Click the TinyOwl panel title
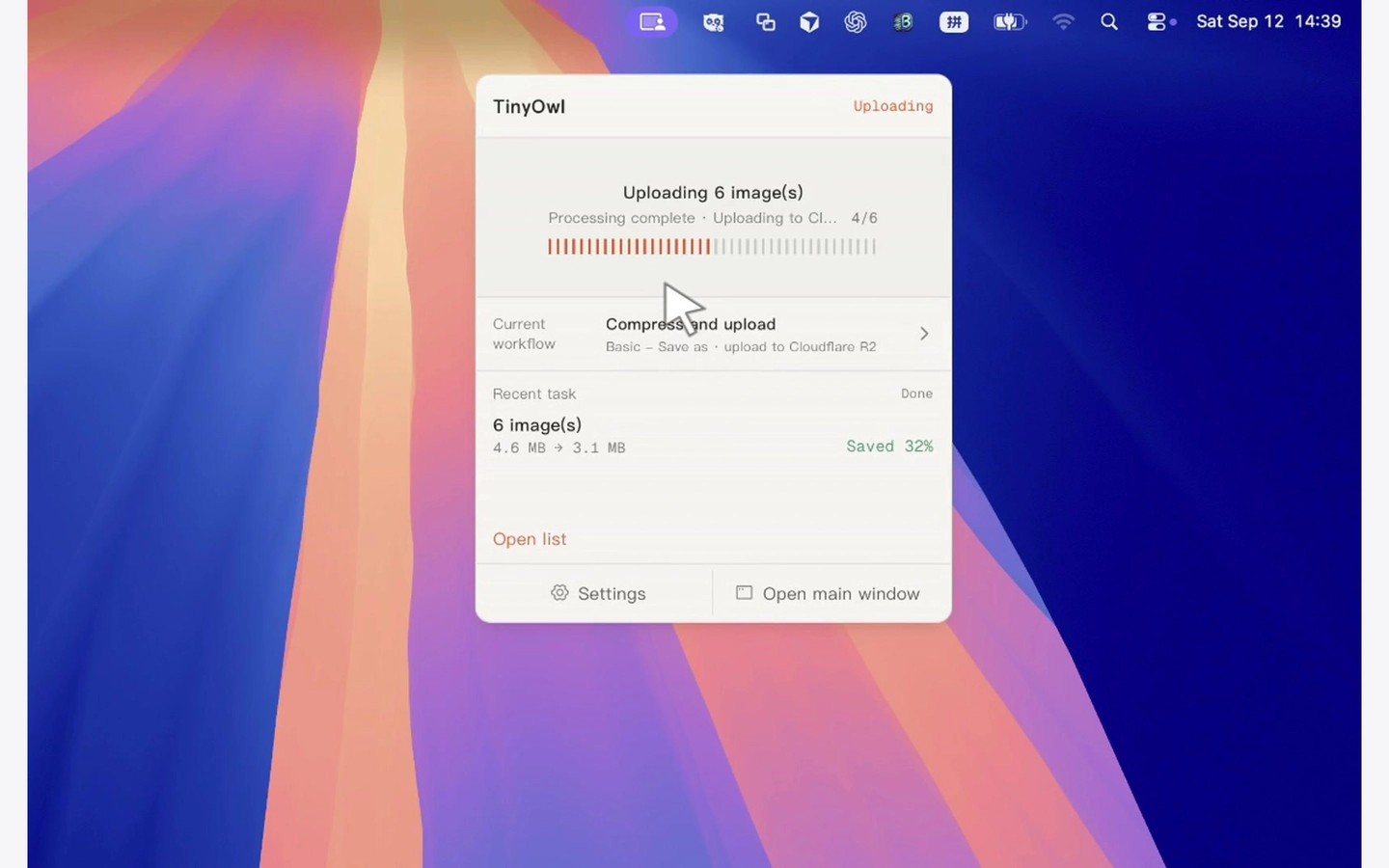The image size is (1389, 868). pos(529,107)
